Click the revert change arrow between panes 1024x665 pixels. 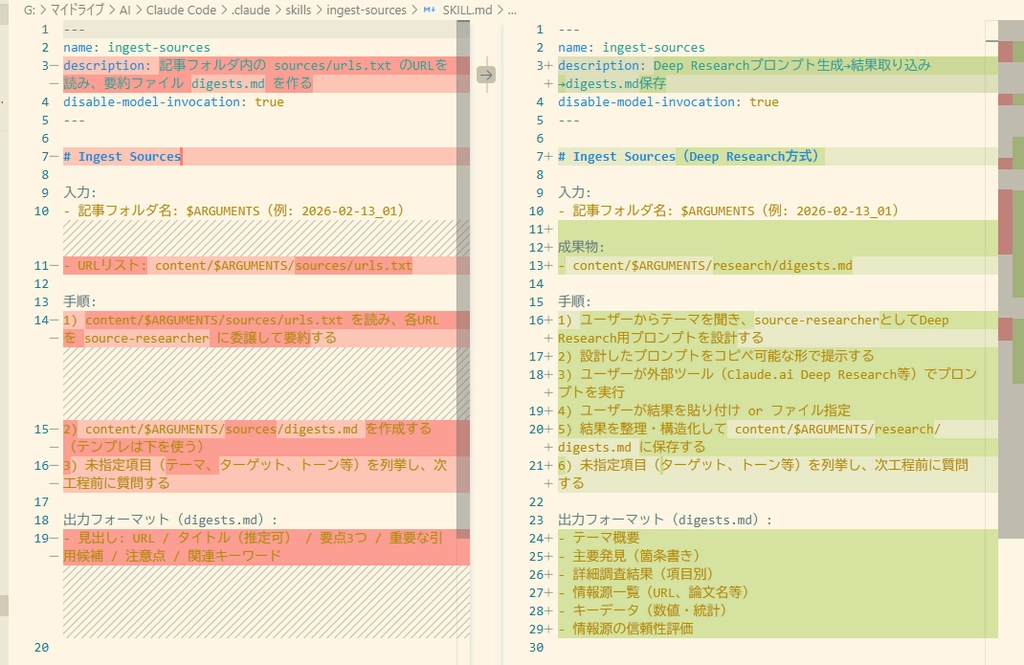(x=486, y=74)
